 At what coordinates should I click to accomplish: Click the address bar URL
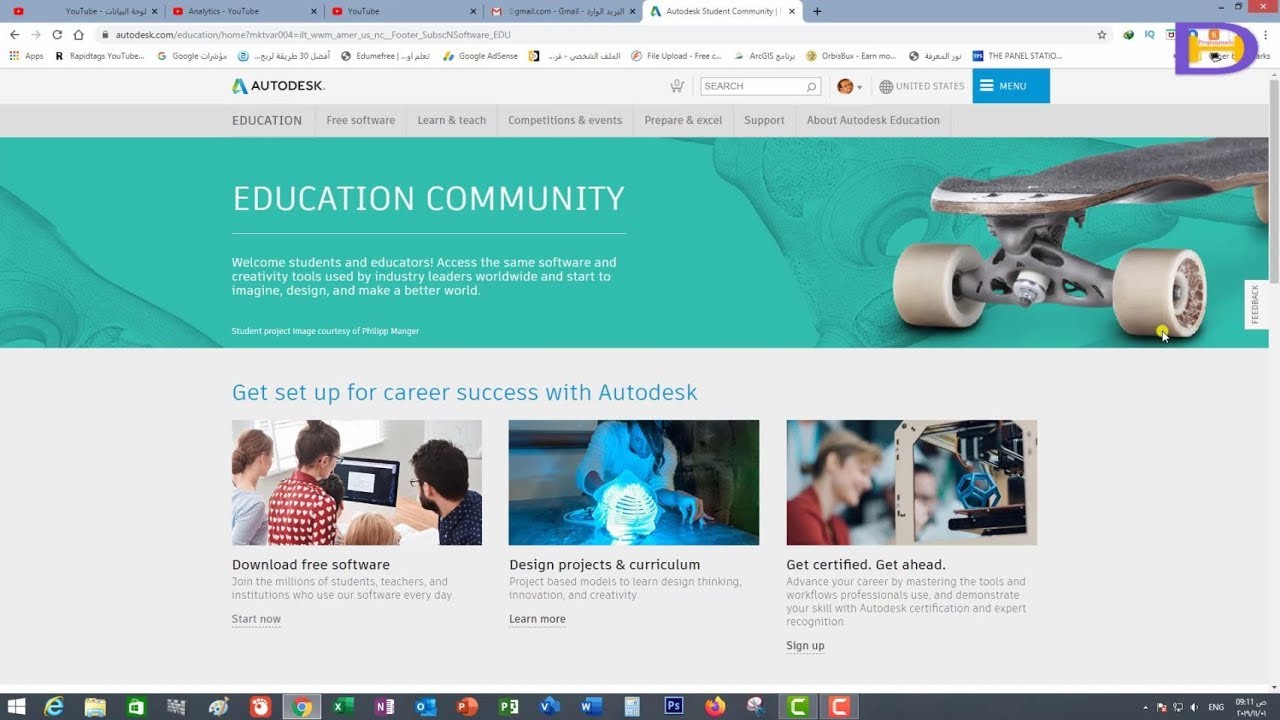(x=313, y=35)
